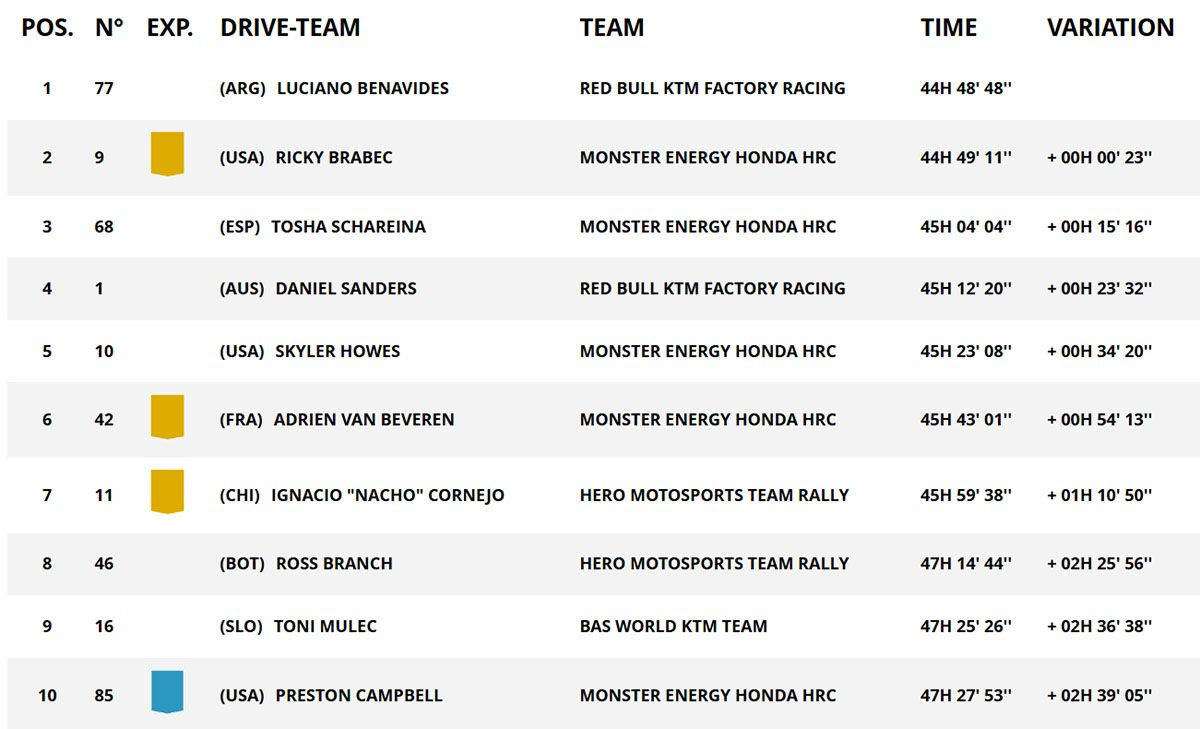Click yellow flag icon beside Adrien Van Beveren
The height and width of the screenshot is (729, 1200).
click(x=167, y=416)
